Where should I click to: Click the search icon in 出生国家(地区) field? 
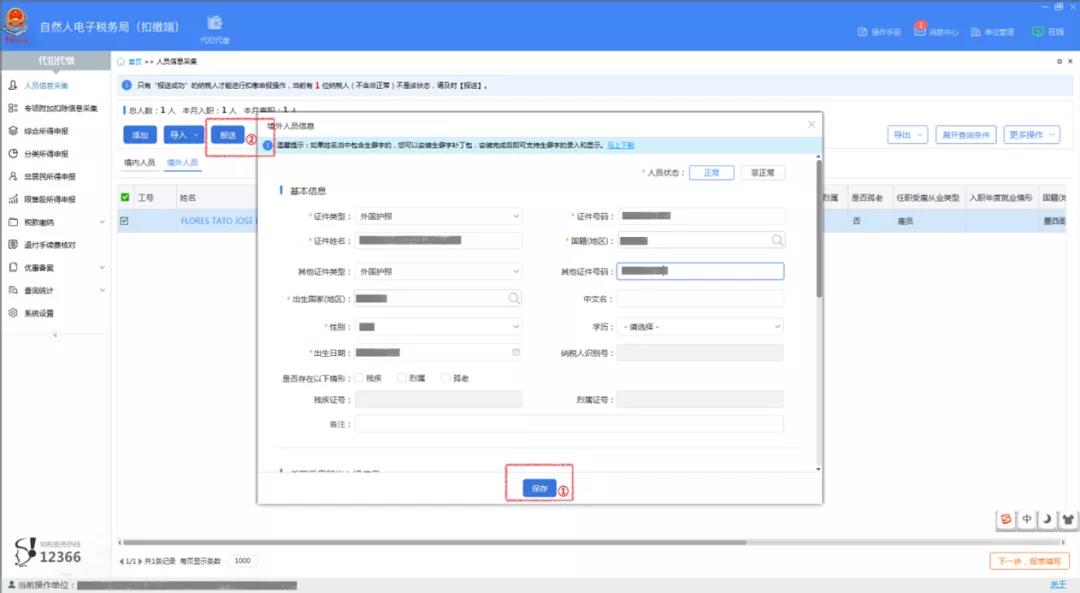pos(513,298)
